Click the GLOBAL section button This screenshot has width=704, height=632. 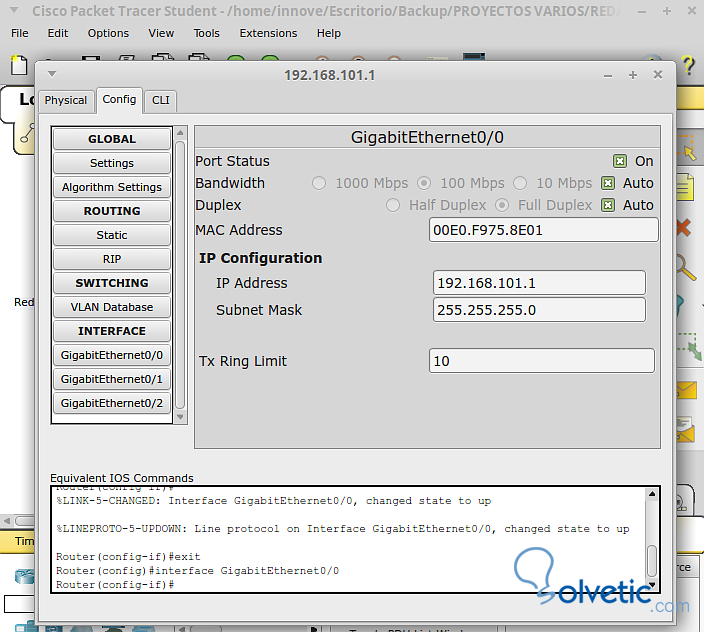[x=112, y=139]
